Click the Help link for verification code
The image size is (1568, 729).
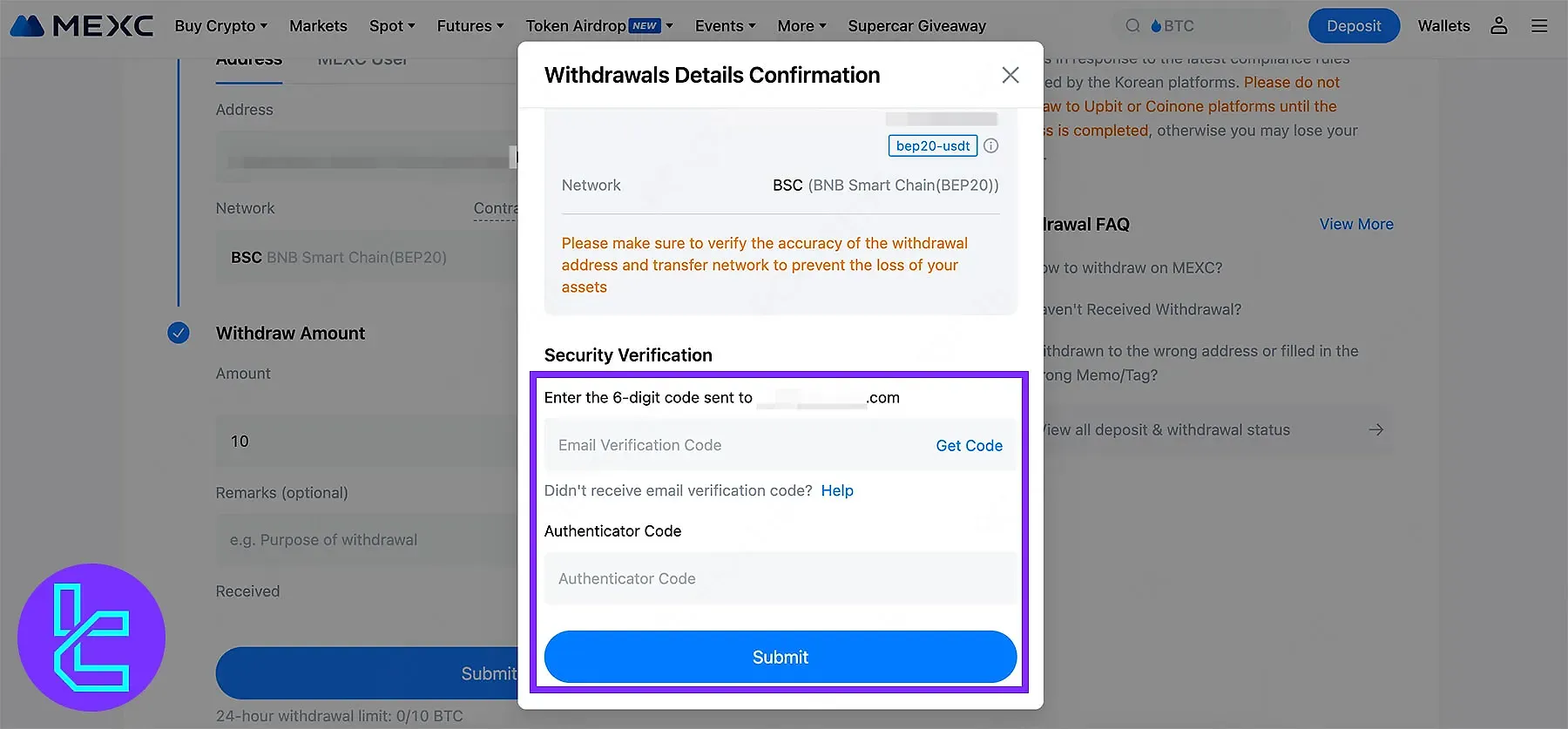pyautogui.click(x=837, y=491)
